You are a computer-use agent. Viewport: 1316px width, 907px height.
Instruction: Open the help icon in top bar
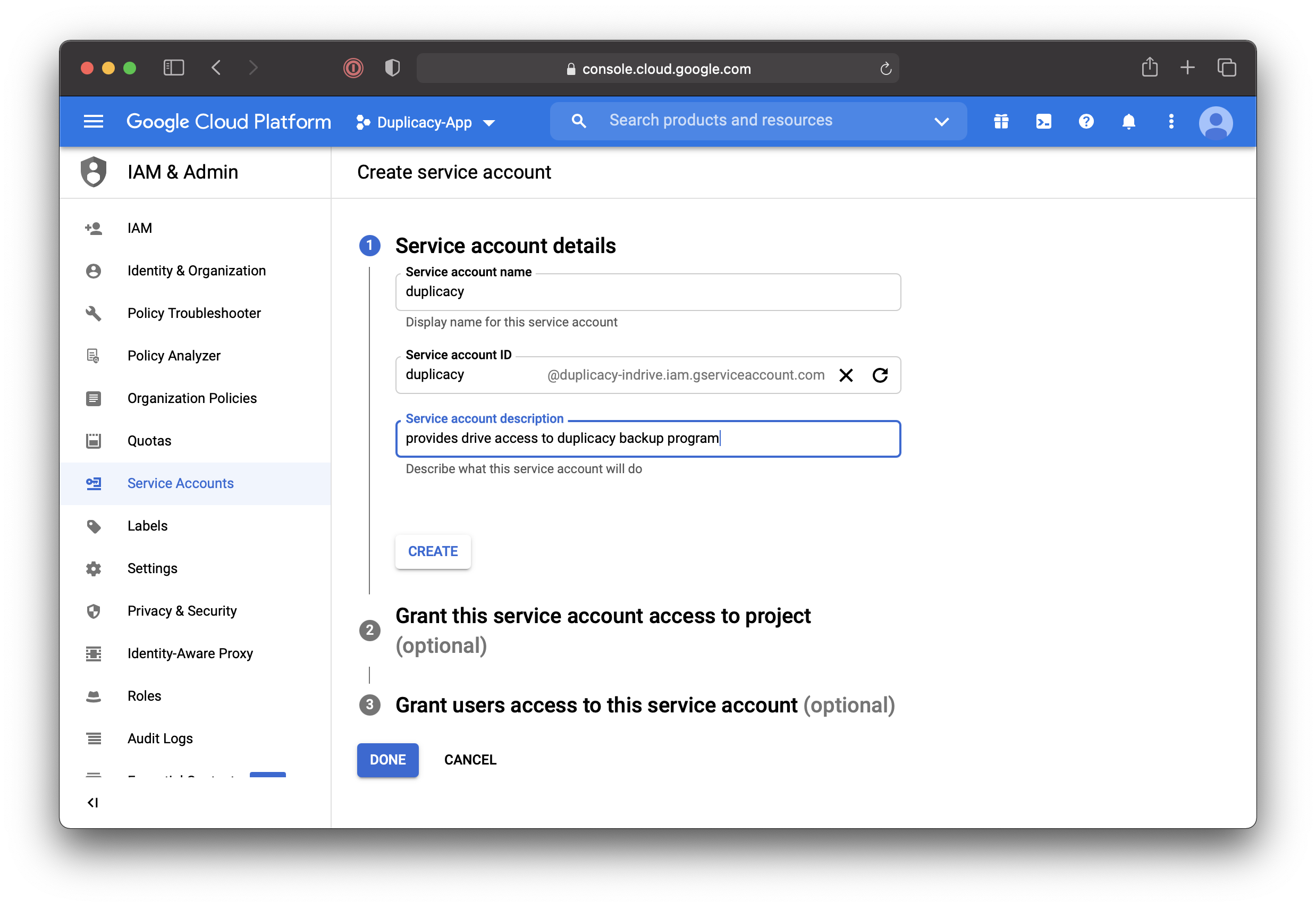coord(1086,121)
